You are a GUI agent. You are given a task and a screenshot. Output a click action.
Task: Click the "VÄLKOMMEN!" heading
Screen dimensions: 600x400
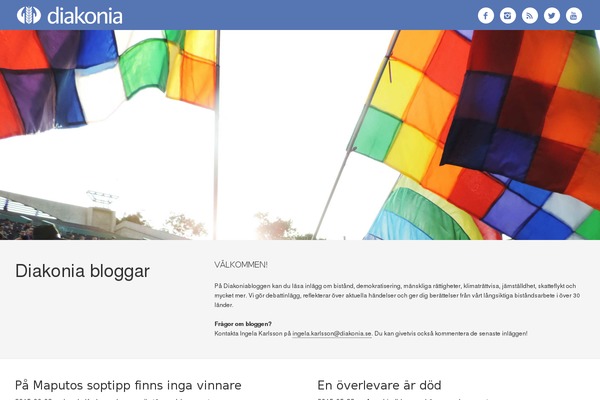tap(241, 265)
